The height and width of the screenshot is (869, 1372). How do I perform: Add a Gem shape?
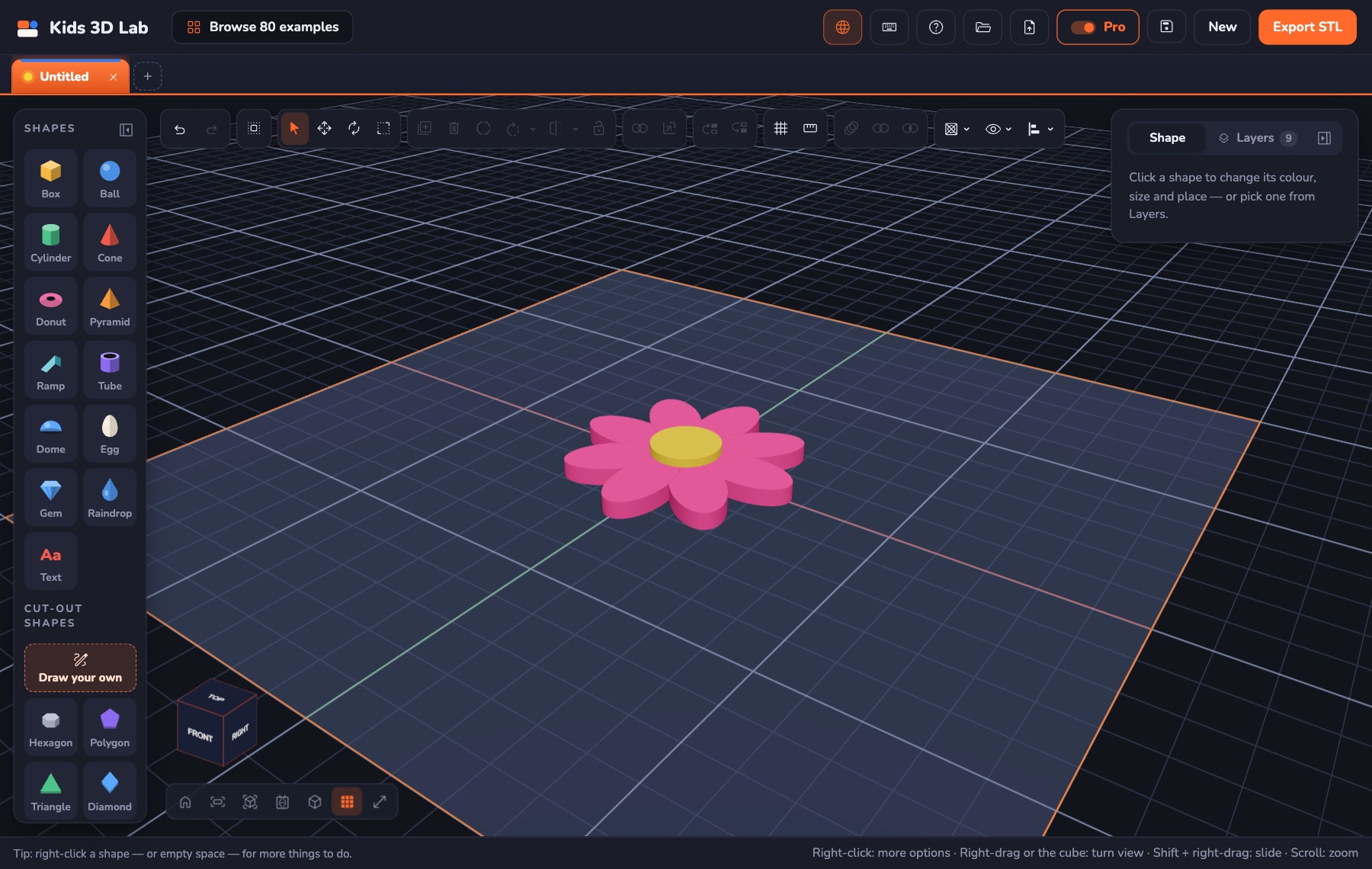click(x=50, y=498)
